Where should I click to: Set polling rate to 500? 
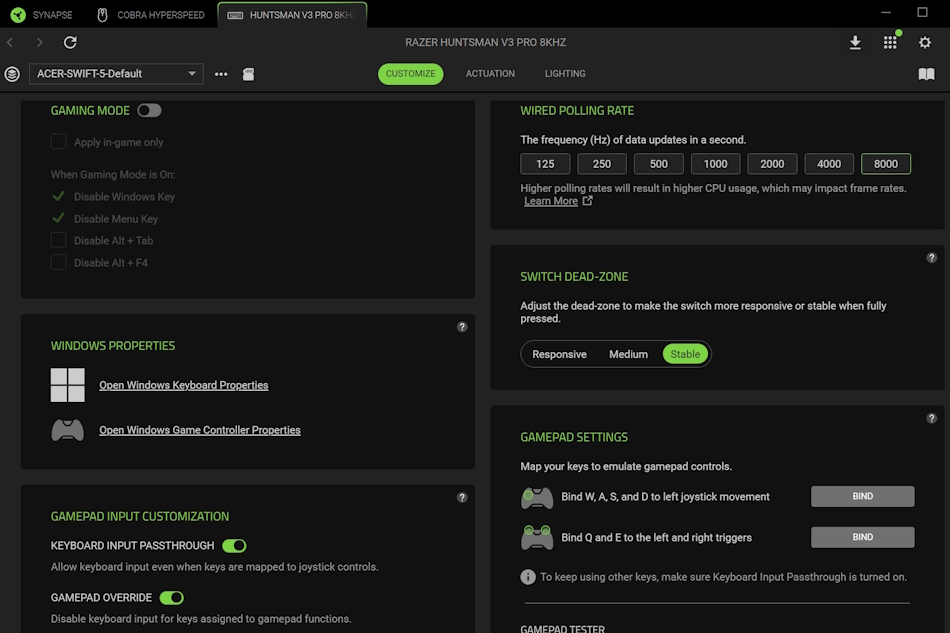(x=659, y=164)
